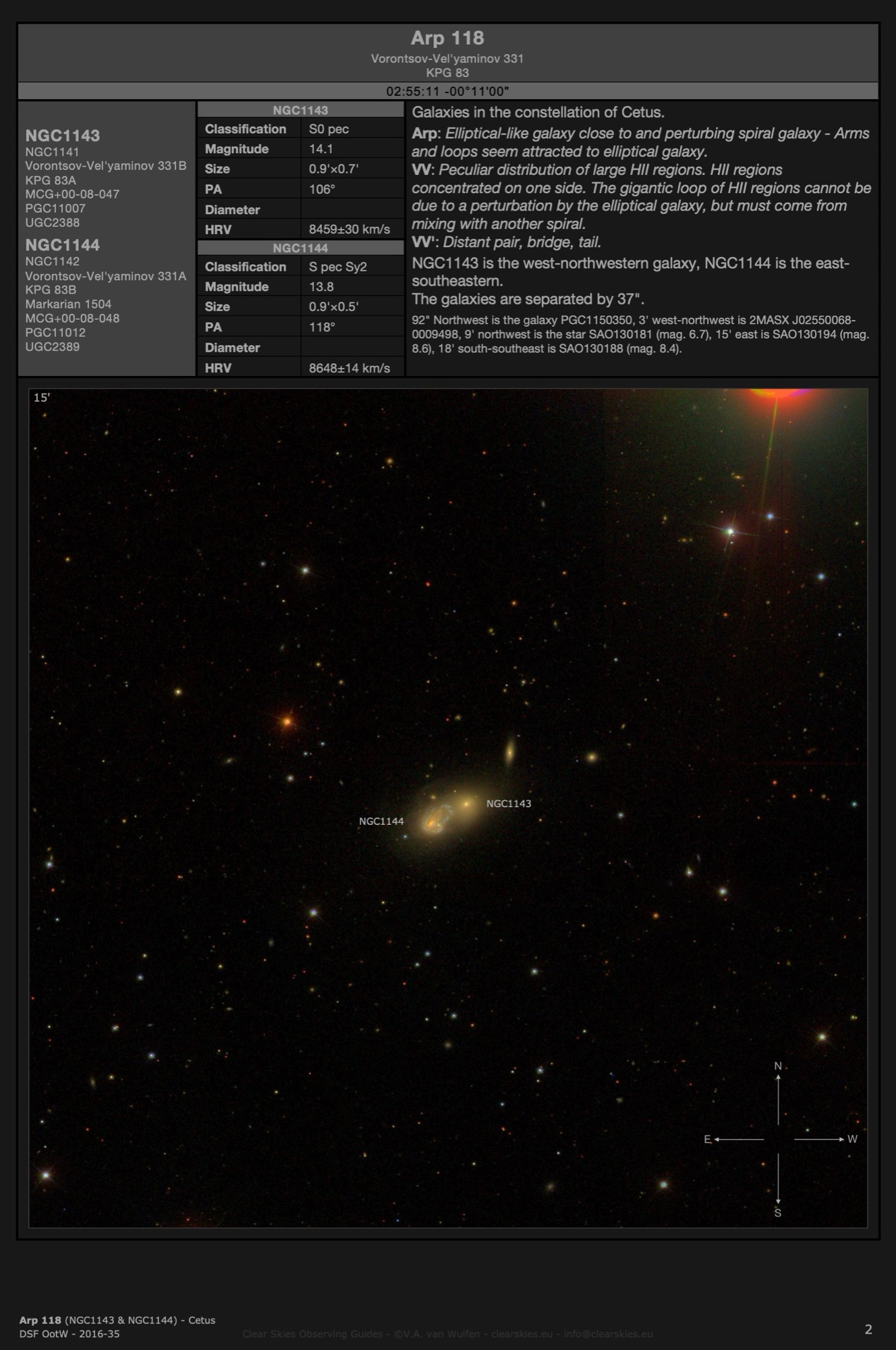Click the NGC1143 heading in left panel

point(63,136)
